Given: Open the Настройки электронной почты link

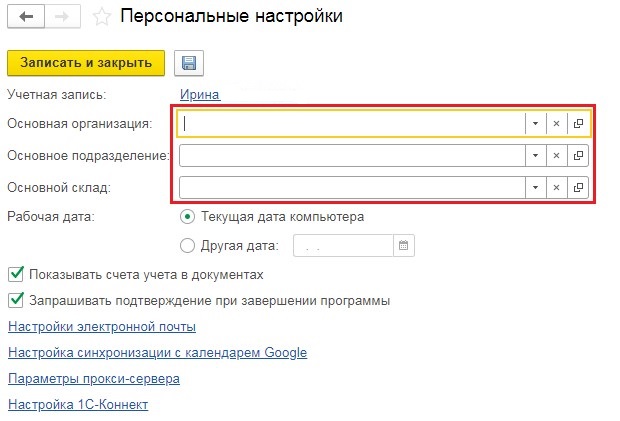Looking at the screenshot, I should click(101, 327).
